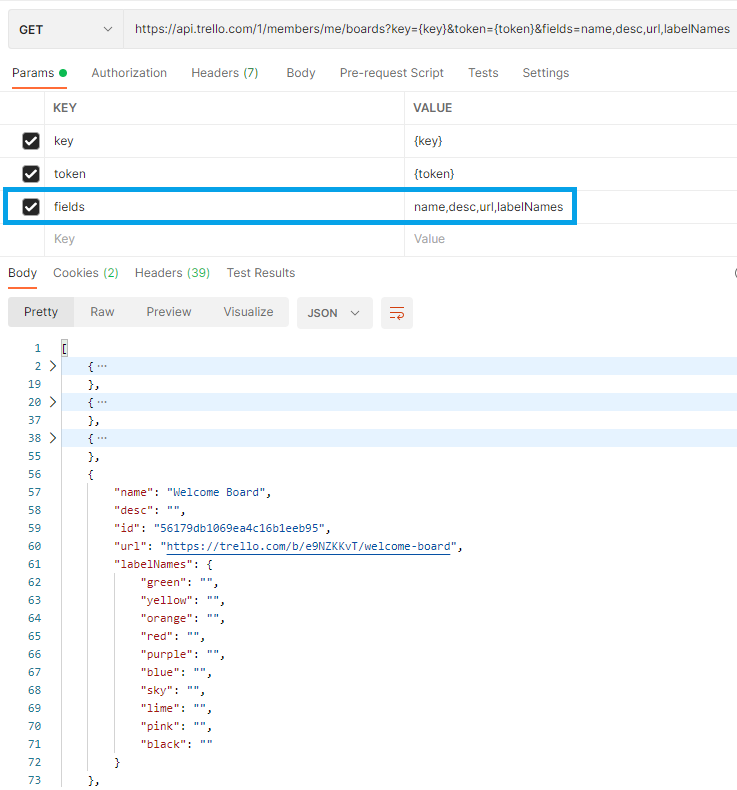Click the 'key' parameter name cell

(x=224, y=141)
